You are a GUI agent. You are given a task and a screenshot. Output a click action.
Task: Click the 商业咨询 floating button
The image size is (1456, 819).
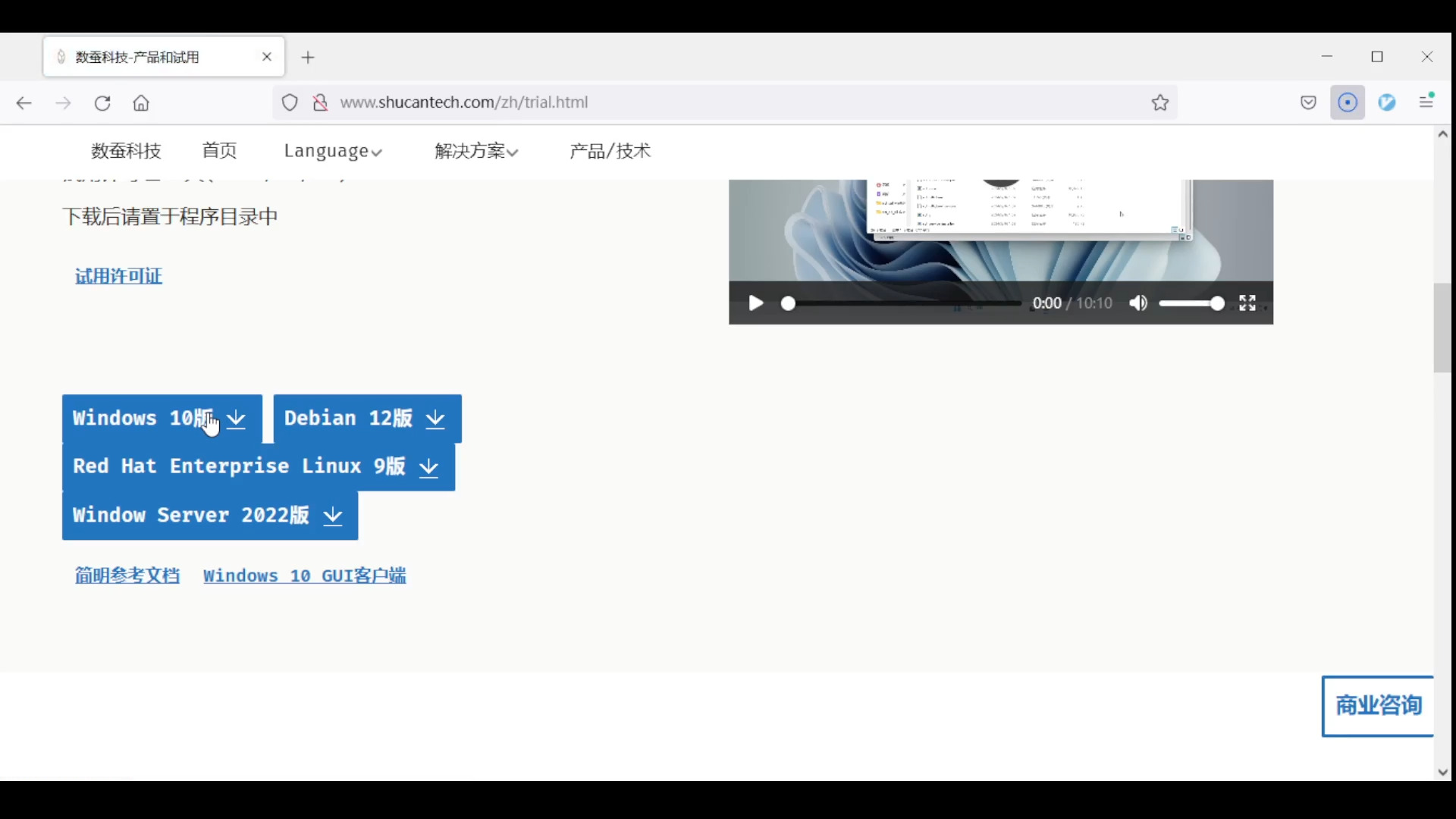1377,705
